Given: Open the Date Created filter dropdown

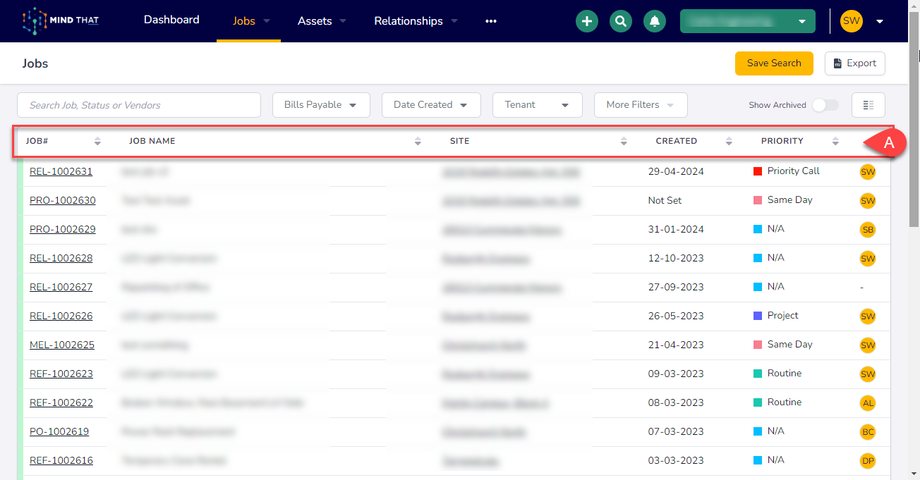Looking at the screenshot, I should pyautogui.click(x=431, y=105).
